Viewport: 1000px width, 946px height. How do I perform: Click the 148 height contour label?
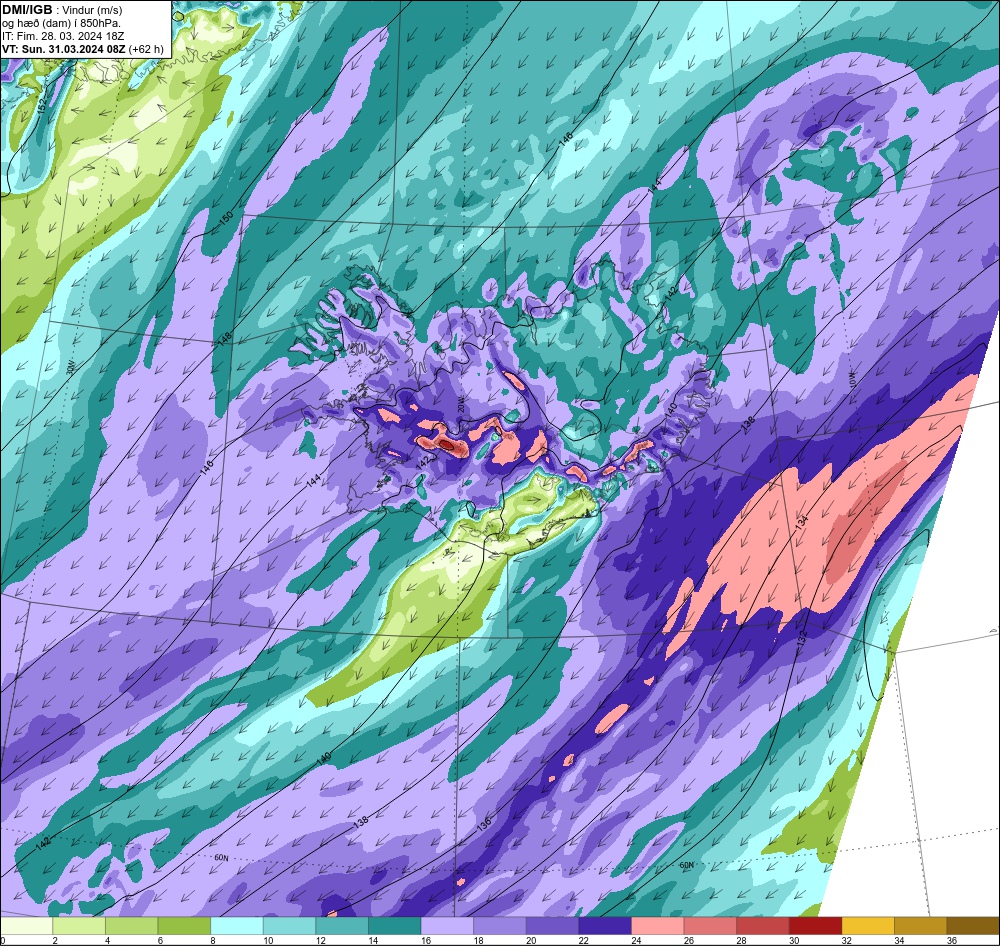(x=224, y=339)
